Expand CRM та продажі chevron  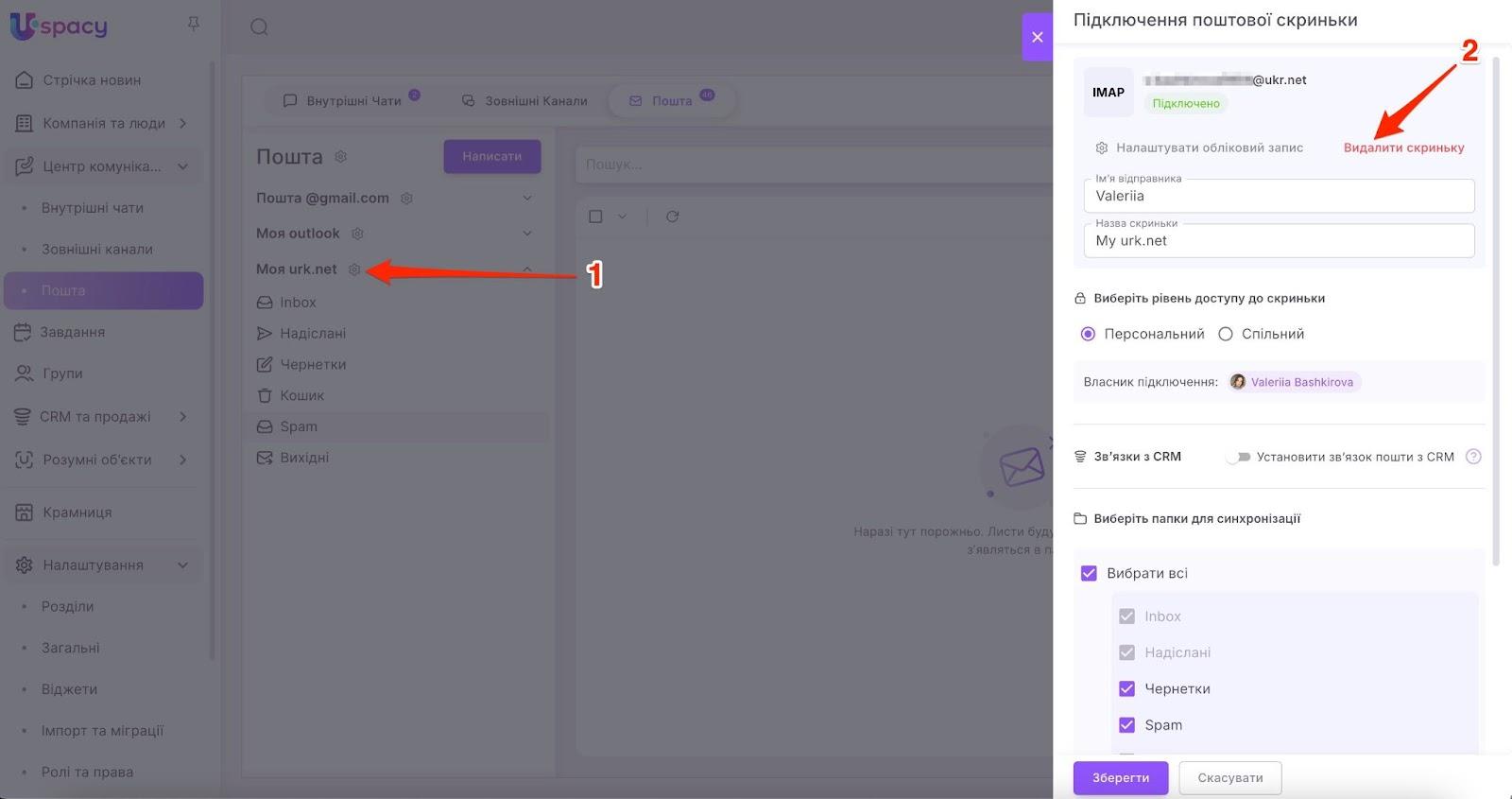[x=182, y=416]
